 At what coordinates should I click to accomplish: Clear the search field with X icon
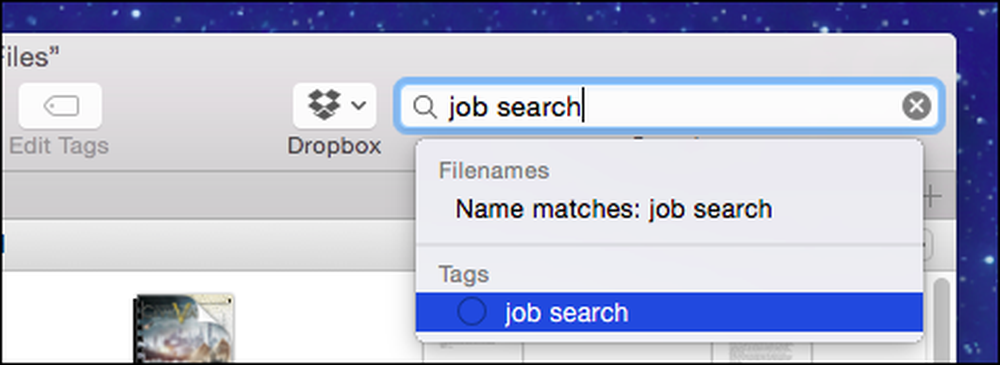(916, 106)
